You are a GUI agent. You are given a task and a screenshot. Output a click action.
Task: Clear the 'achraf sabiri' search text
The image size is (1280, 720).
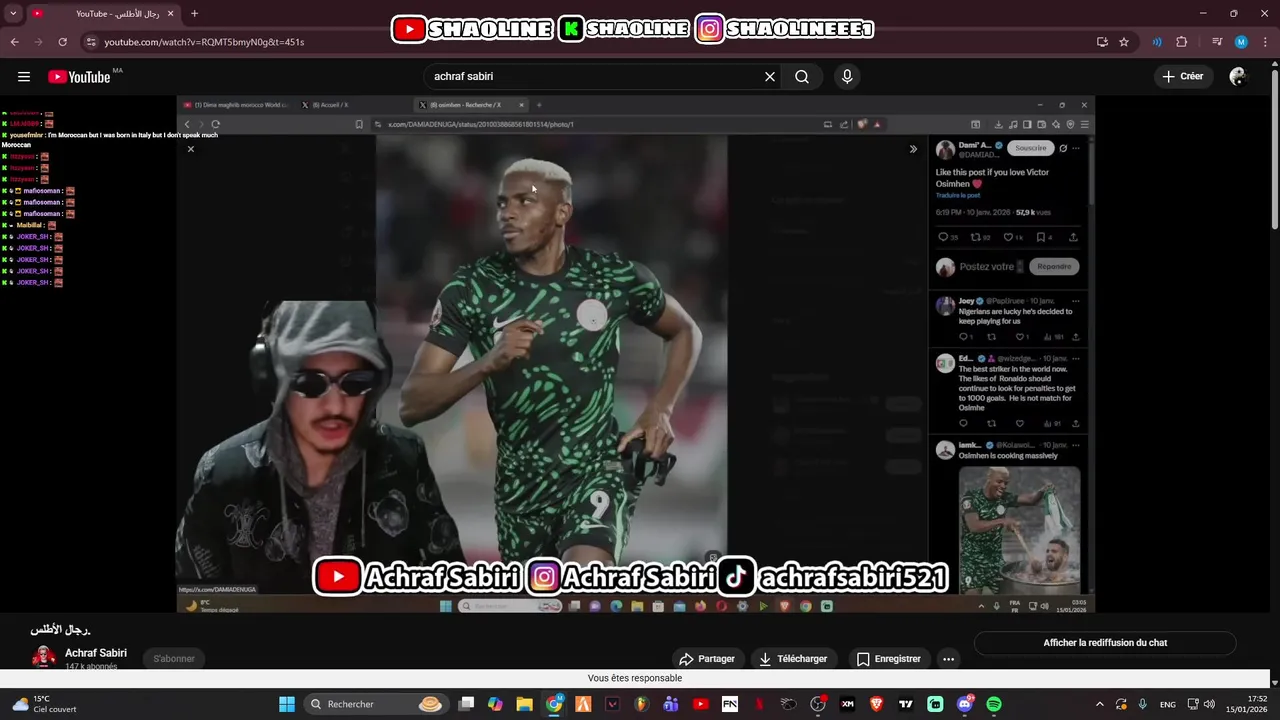coord(770,76)
